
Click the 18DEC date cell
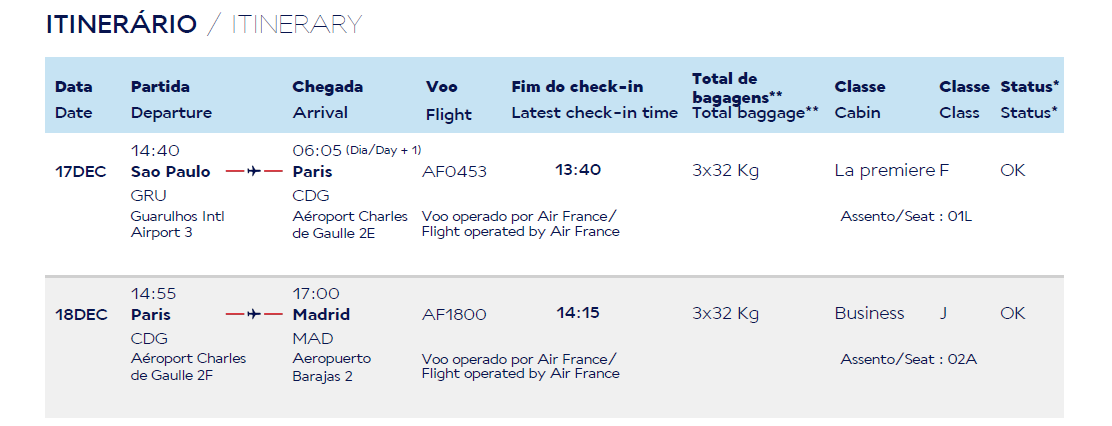click(81, 314)
